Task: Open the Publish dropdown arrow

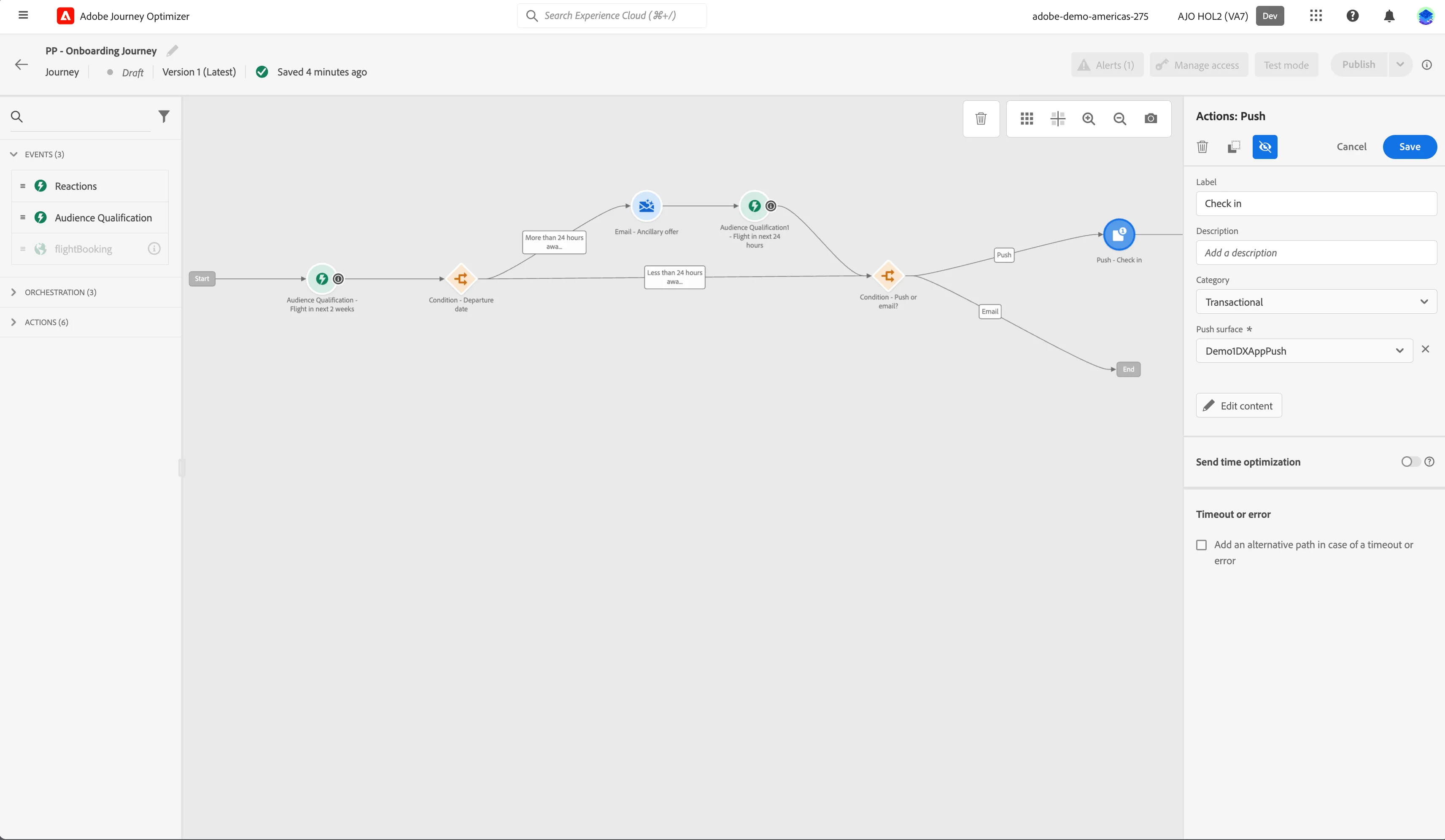Action: coord(1400,65)
